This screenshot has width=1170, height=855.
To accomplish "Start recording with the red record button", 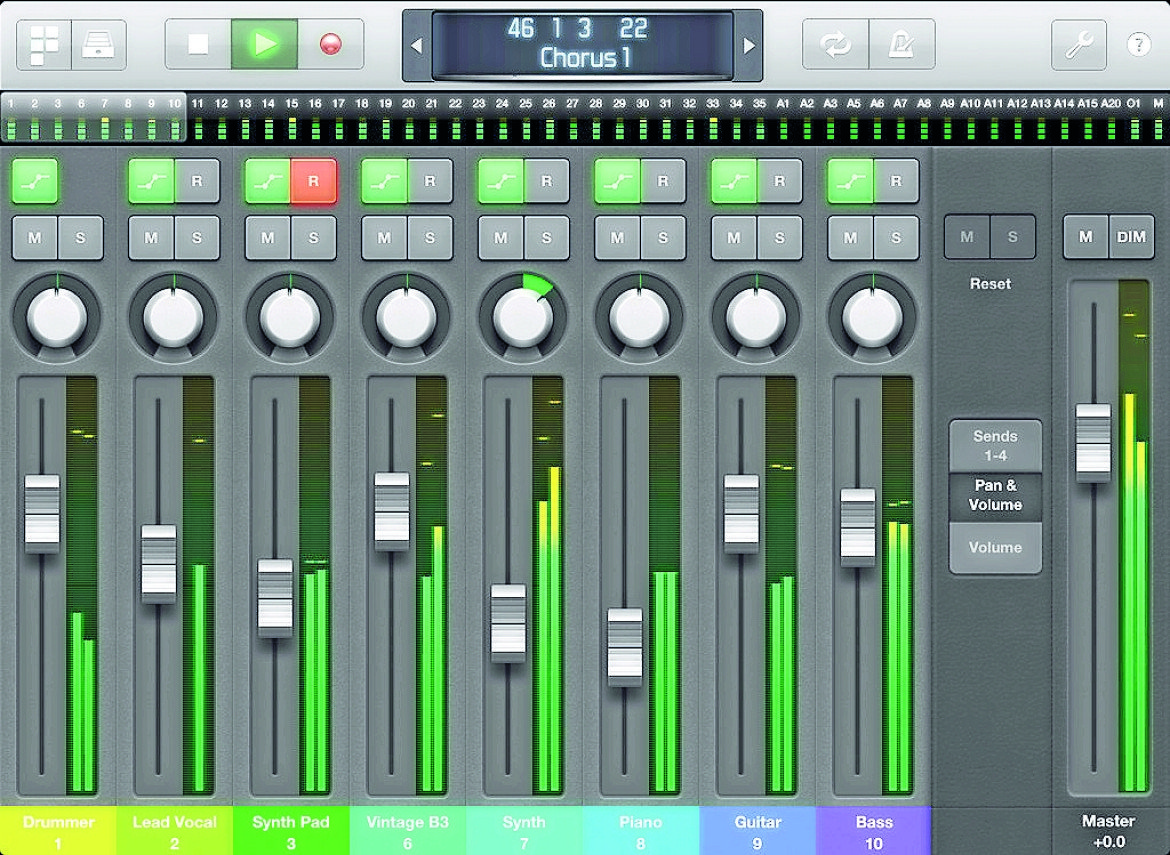I will [331, 45].
